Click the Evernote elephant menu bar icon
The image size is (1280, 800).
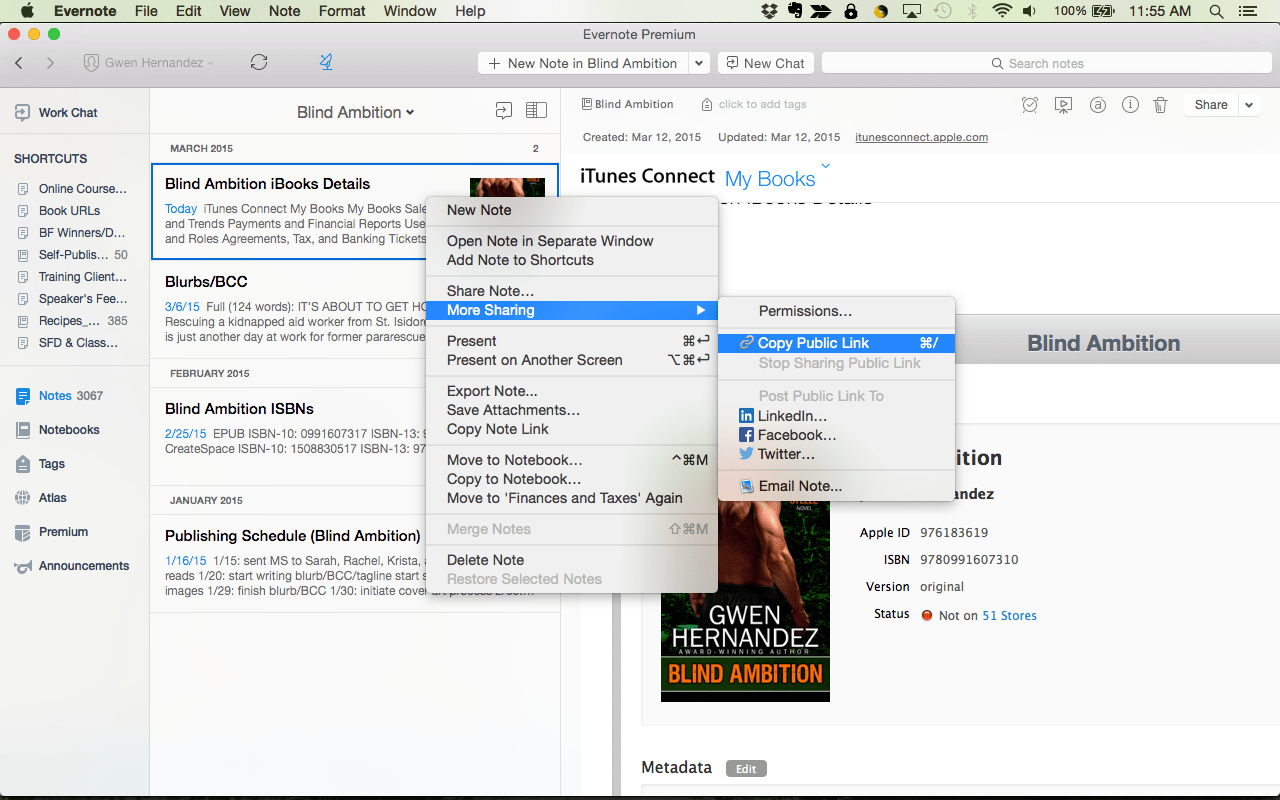click(795, 11)
